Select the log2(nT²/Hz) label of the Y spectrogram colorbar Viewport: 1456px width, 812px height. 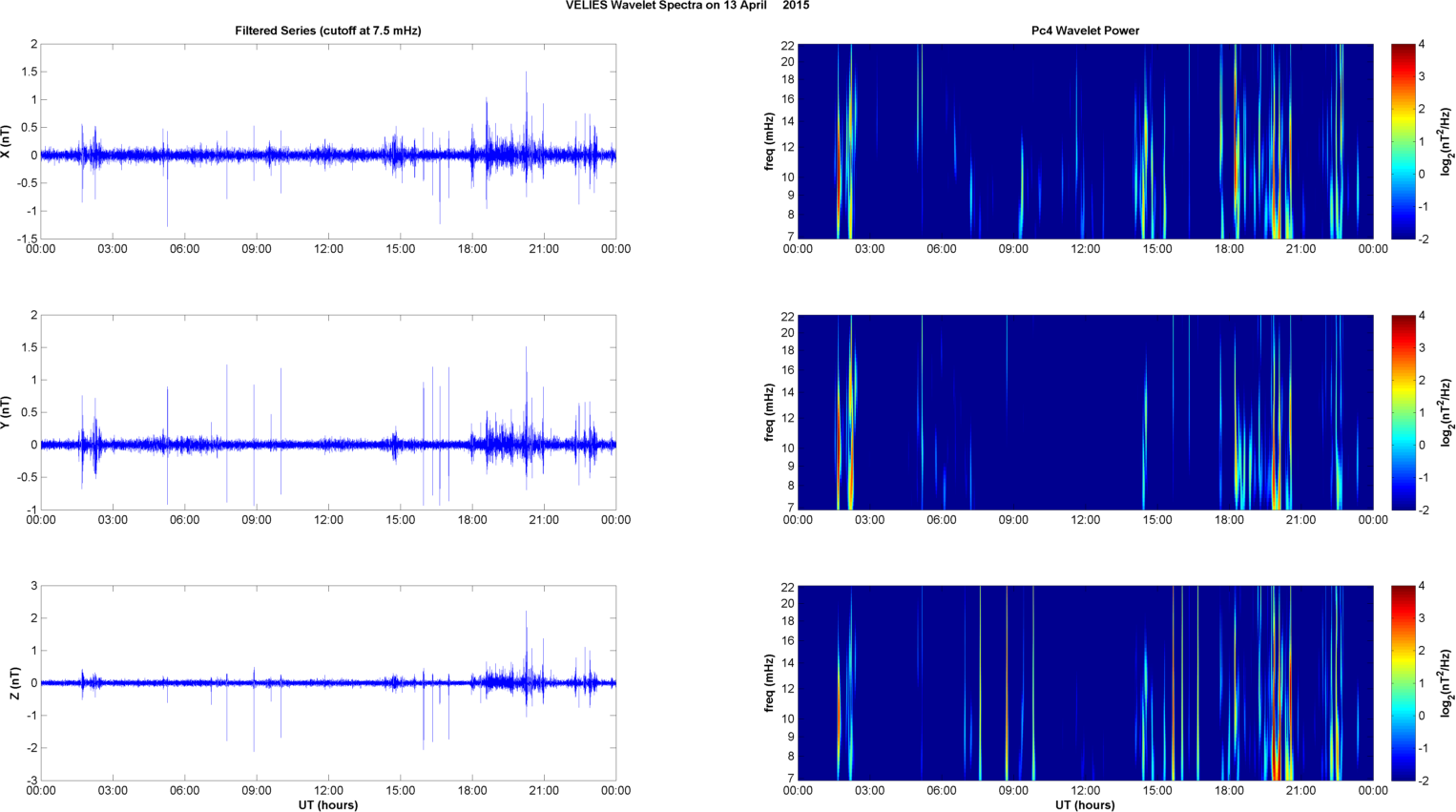1447,412
